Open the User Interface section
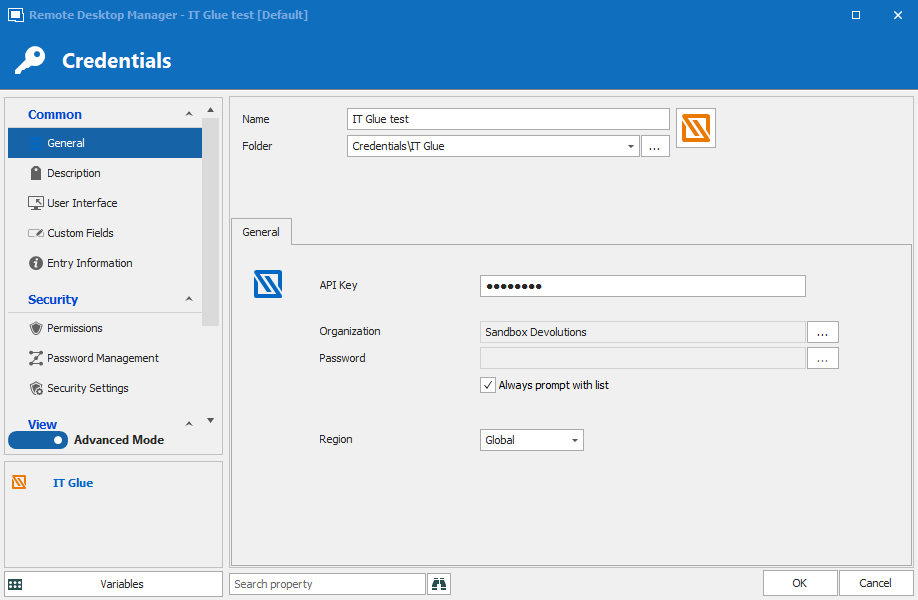The image size is (918, 600). pos(82,203)
